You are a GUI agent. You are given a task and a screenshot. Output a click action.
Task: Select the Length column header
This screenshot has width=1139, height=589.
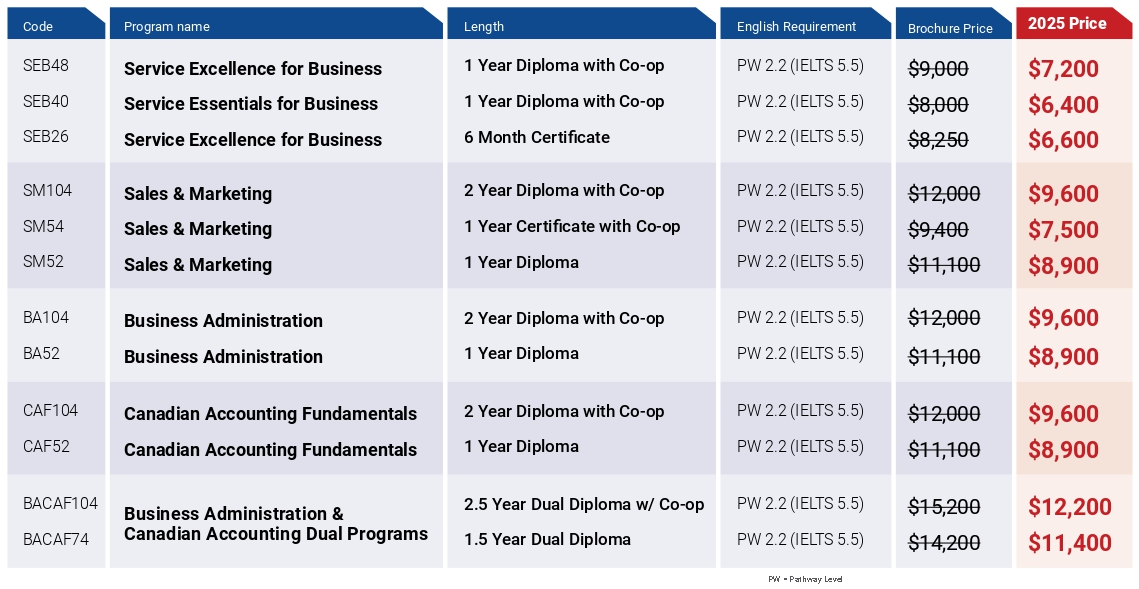(x=484, y=26)
